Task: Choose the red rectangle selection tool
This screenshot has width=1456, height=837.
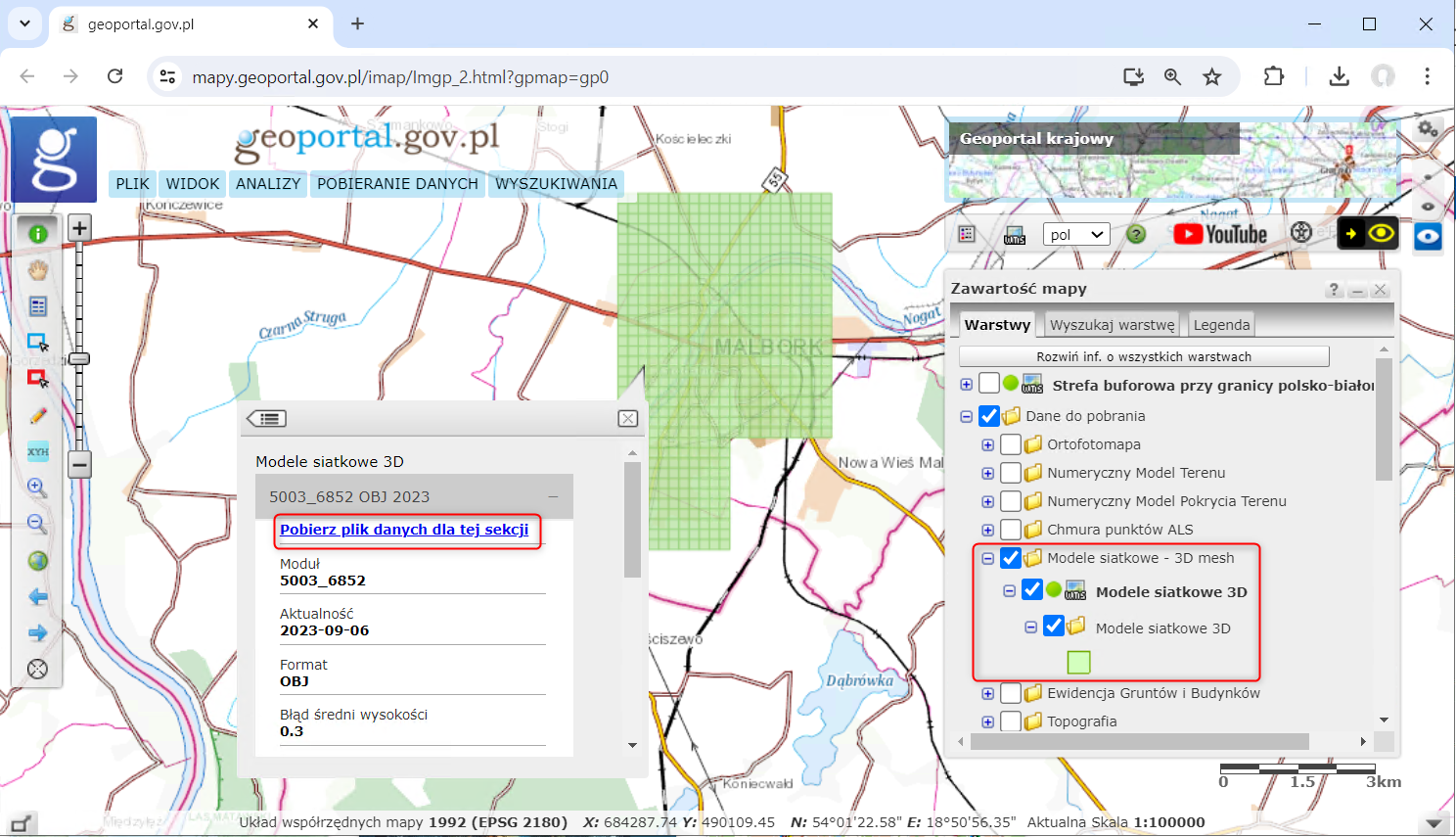Action: click(x=38, y=379)
